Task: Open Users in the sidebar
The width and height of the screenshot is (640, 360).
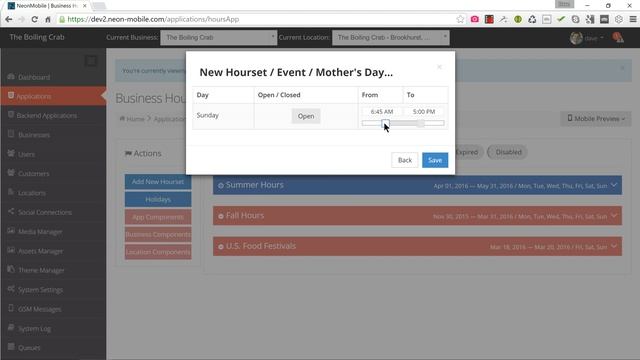Action: 53,154
